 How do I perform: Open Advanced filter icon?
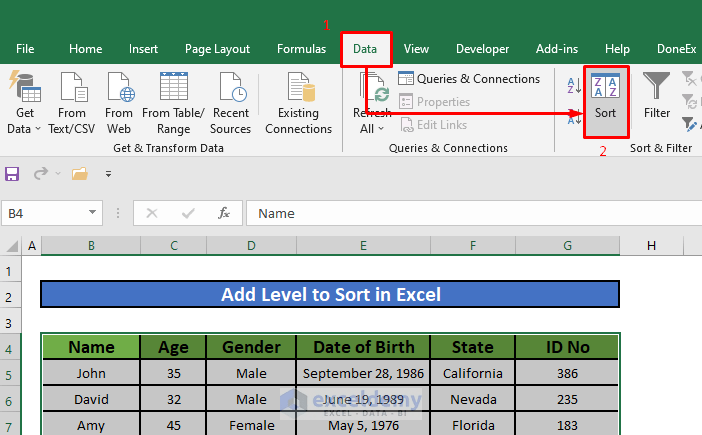pyautogui.click(x=689, y=124)
